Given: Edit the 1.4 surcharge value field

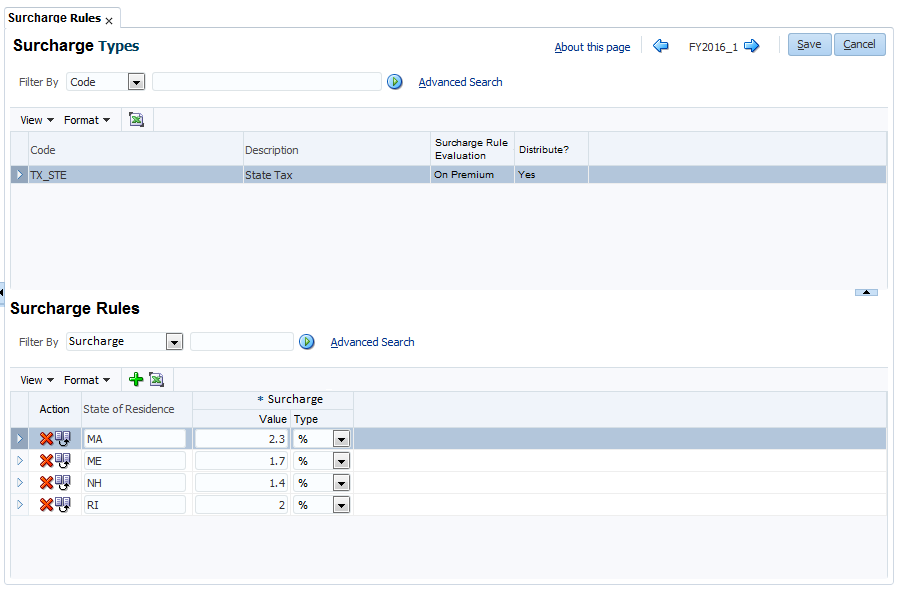Looking at the screenshot, I should (x=241, y=483).
